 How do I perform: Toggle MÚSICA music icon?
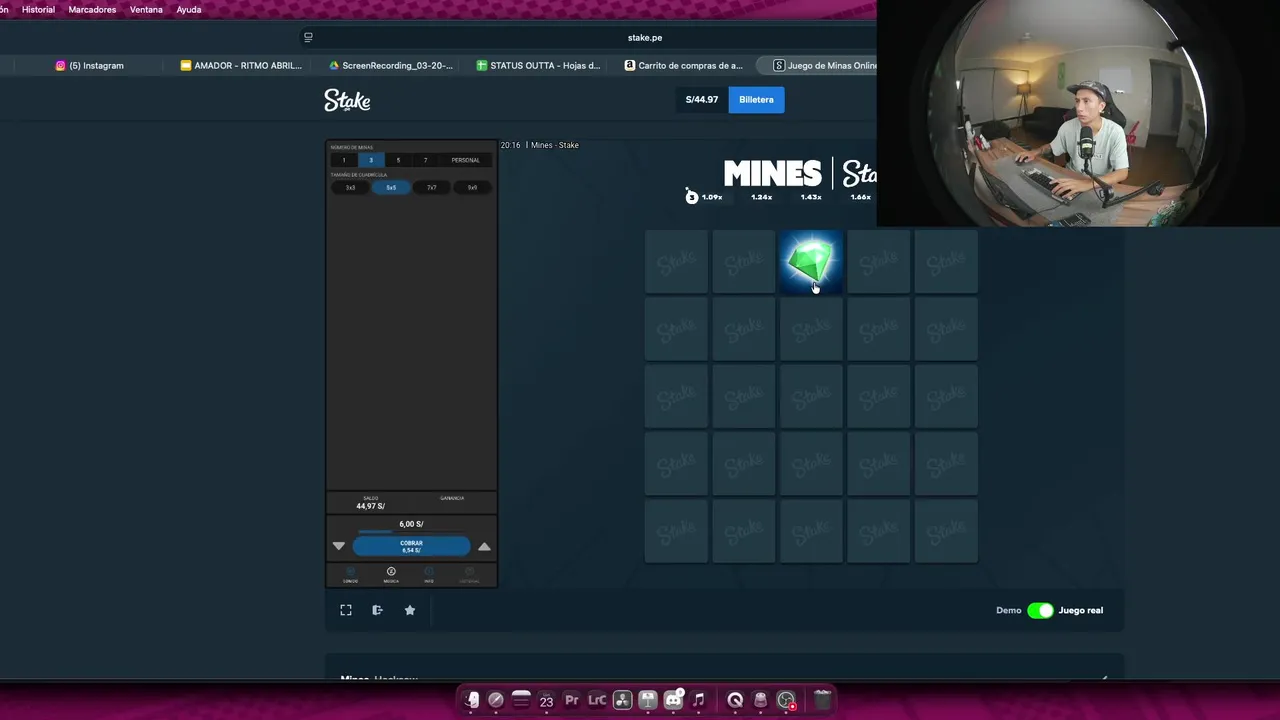(x=391, y=575)
